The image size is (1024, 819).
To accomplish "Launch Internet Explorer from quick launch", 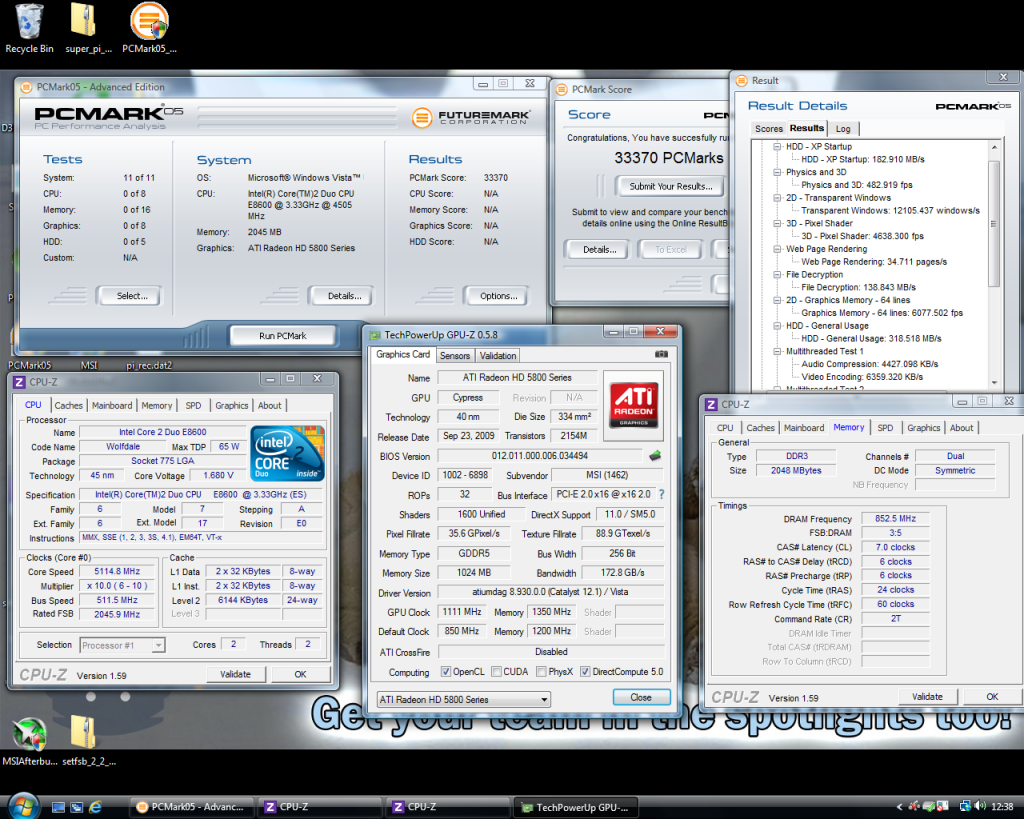I will (95, 807).
